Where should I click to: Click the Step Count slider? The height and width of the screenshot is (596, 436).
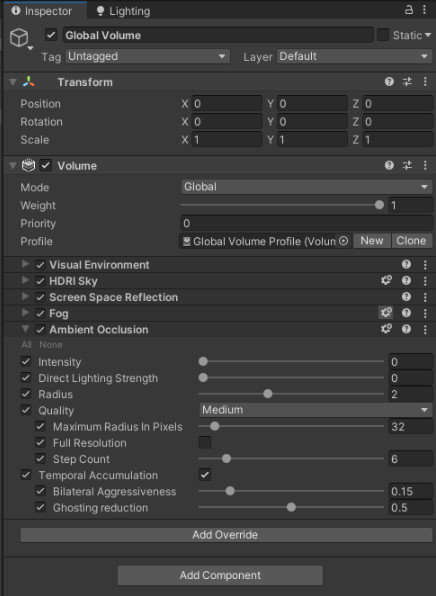291,459
